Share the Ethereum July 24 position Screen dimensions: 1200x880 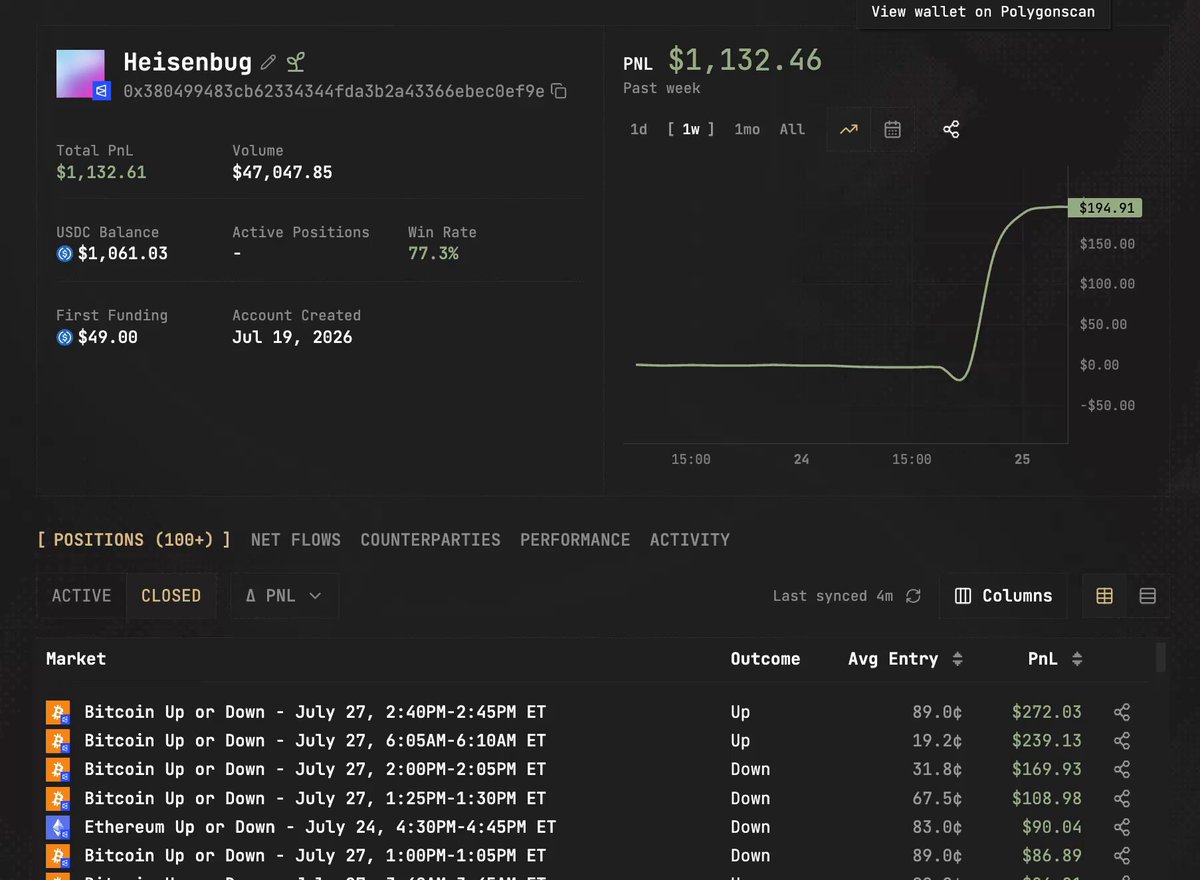tap(1122, 827)
